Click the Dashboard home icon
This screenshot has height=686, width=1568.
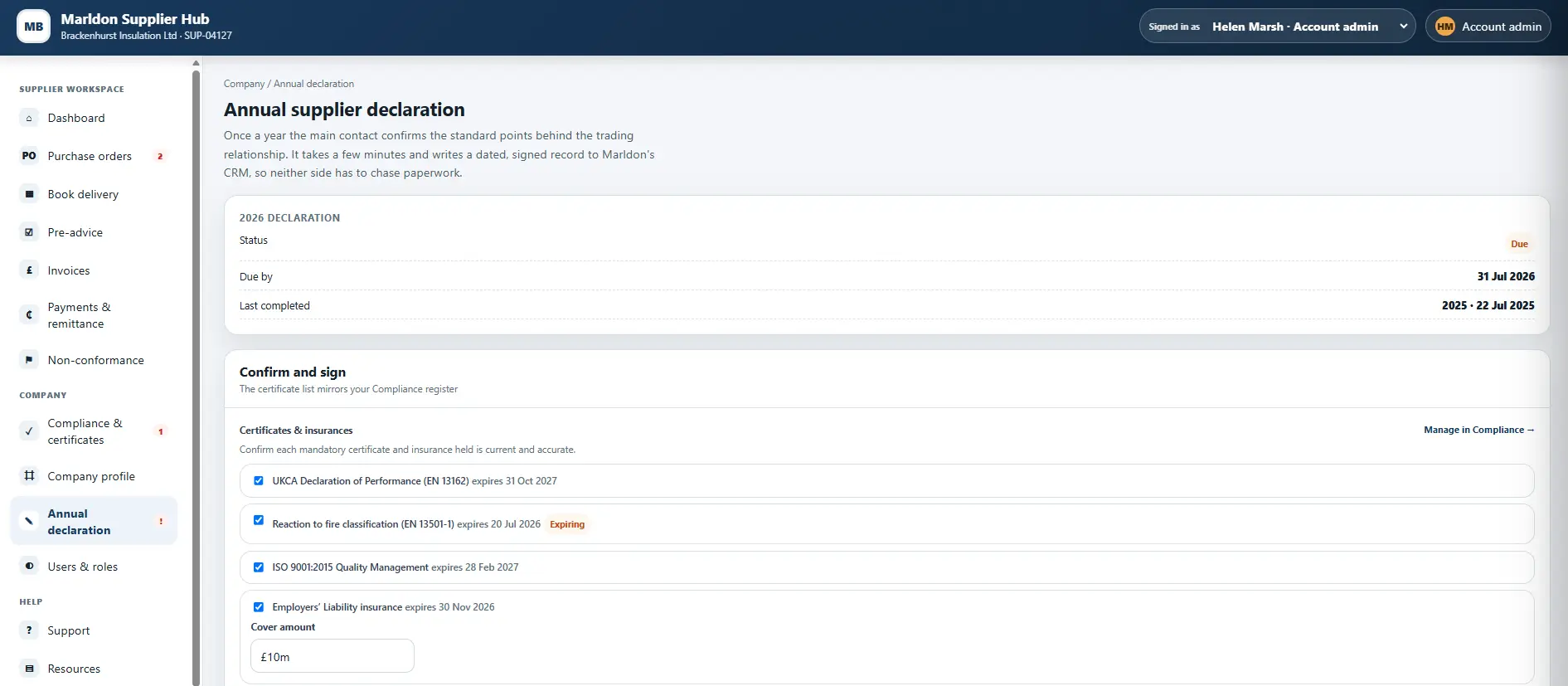(29, 118)
